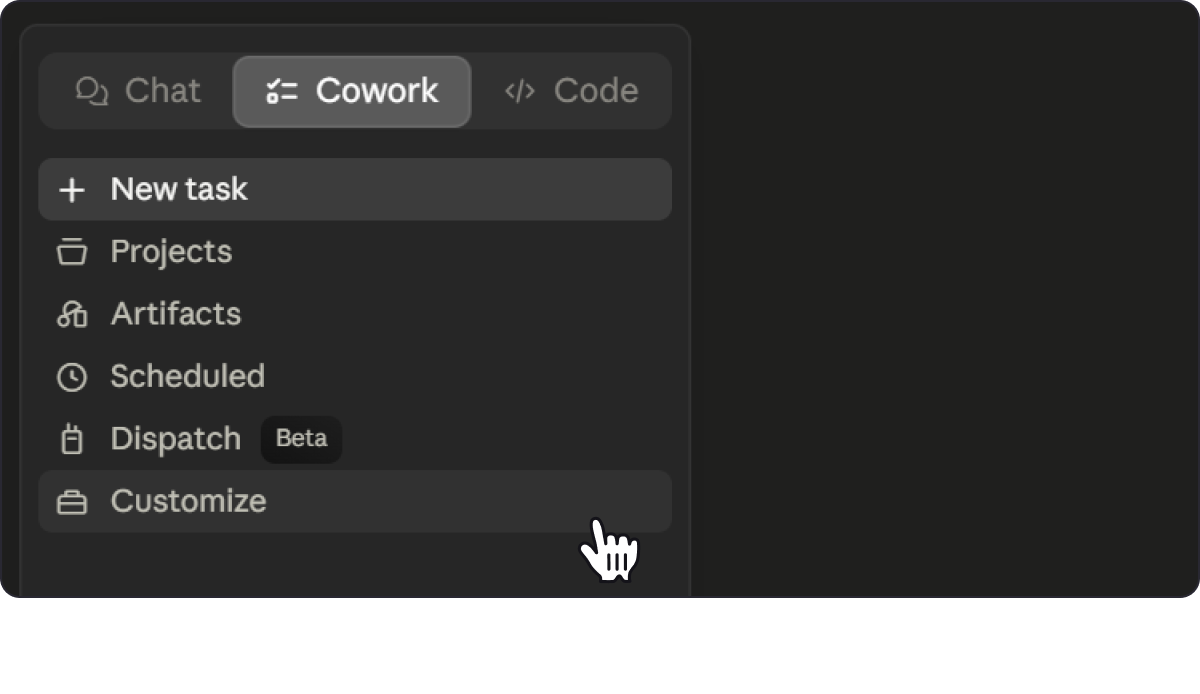Open the Projects text entry
Viewport: 1200px width, 694px height.
(171, 252)
